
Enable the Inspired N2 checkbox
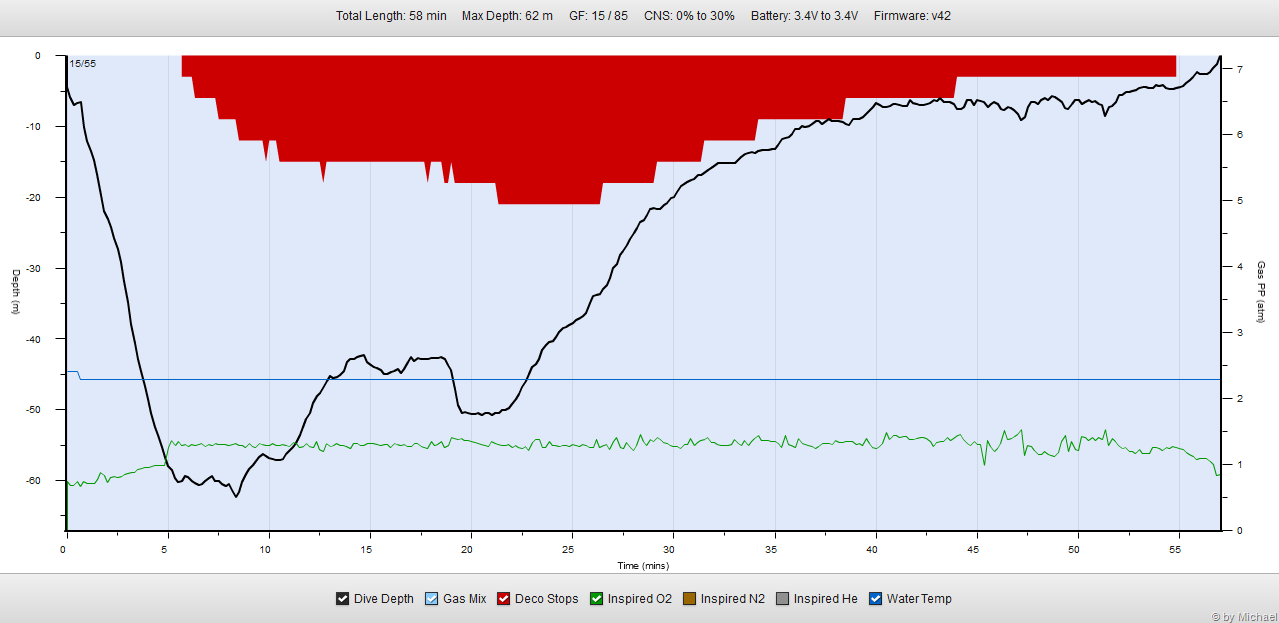click(x=690, y=599)
